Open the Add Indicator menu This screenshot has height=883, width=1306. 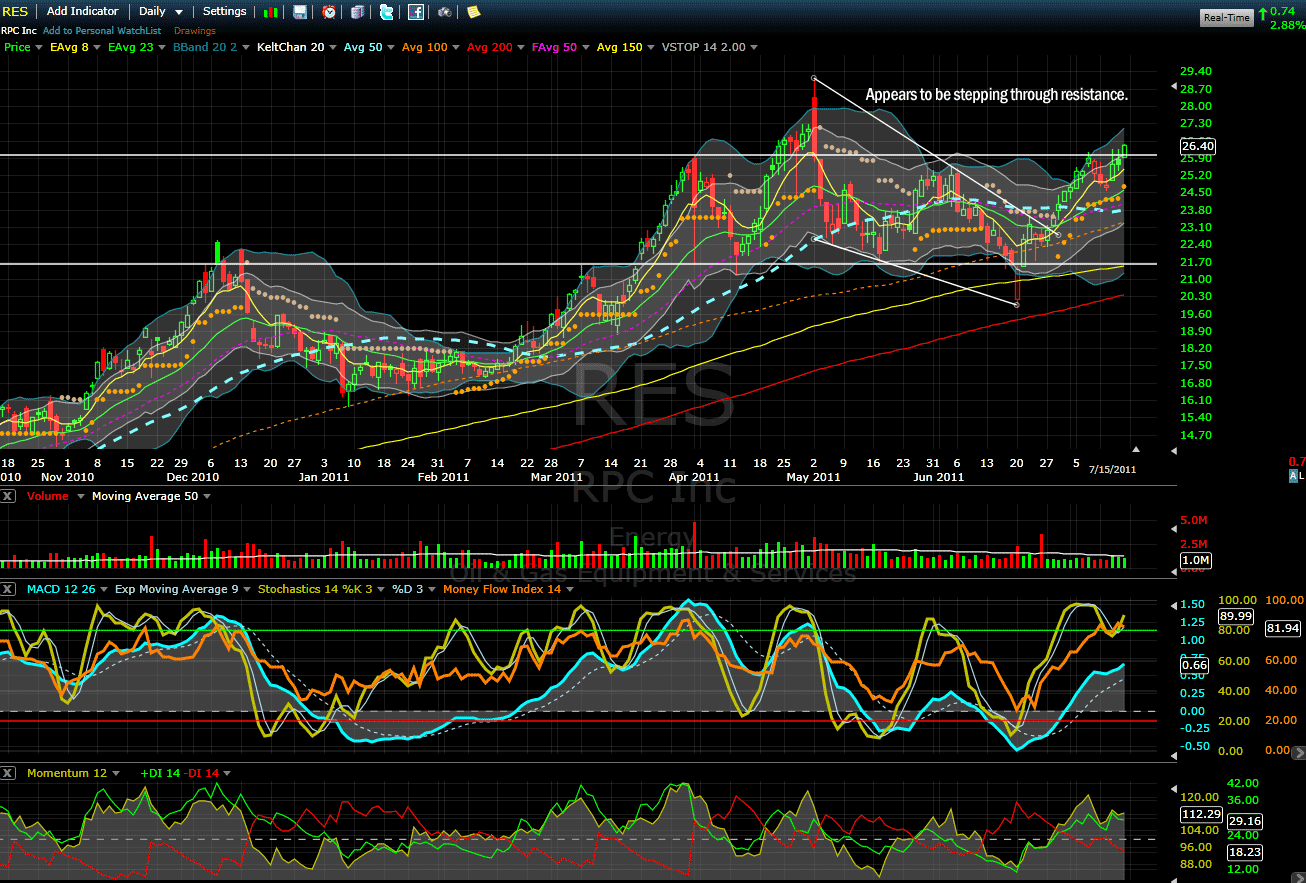82,12
